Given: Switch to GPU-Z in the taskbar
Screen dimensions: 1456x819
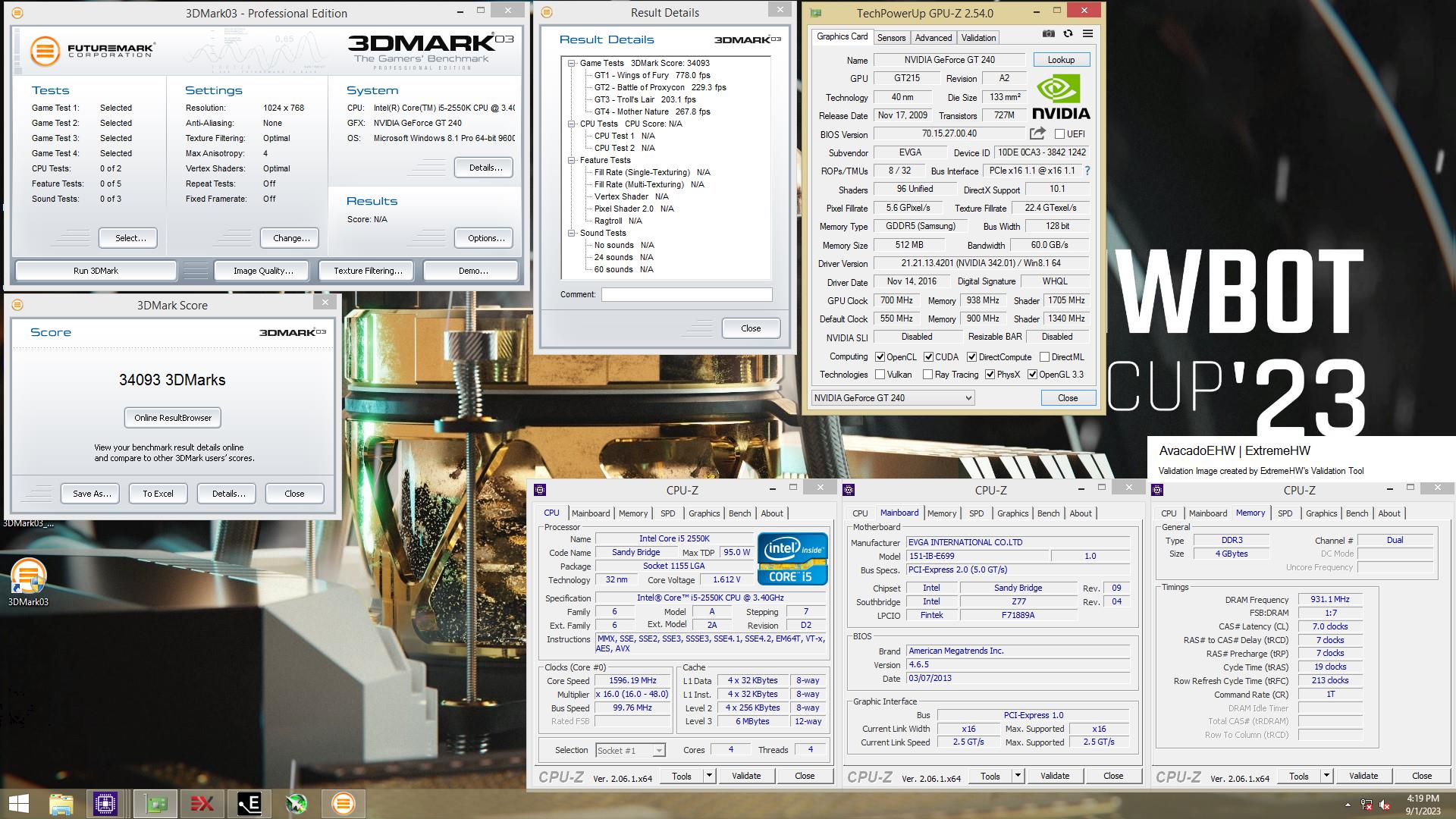Looking at the screenshot, I should tap(156, 804).
